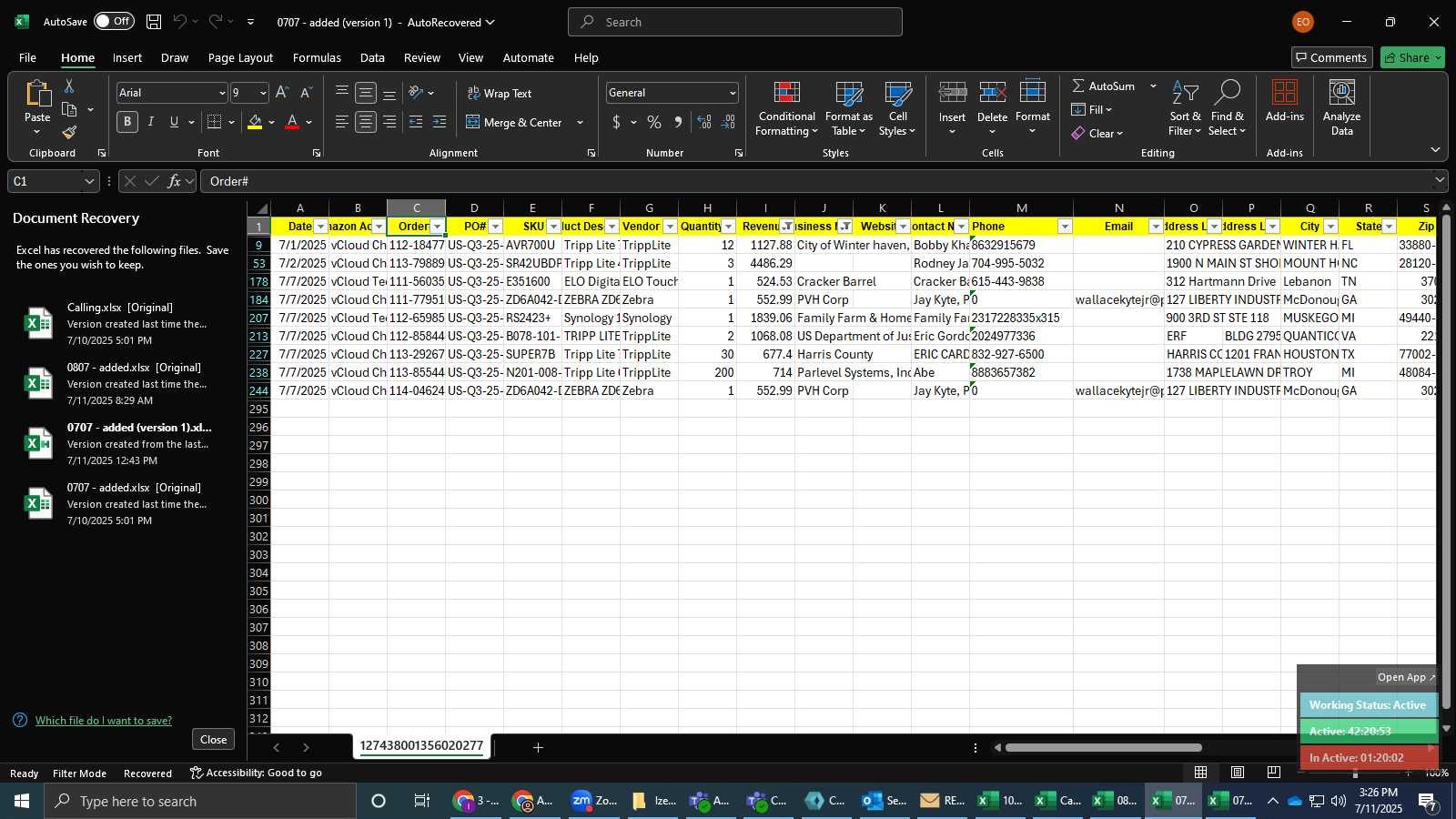The height and width of the screenshot is (819, 1456).
Task: Switch to the Insert tab
Action: click(x=127, y=57)
